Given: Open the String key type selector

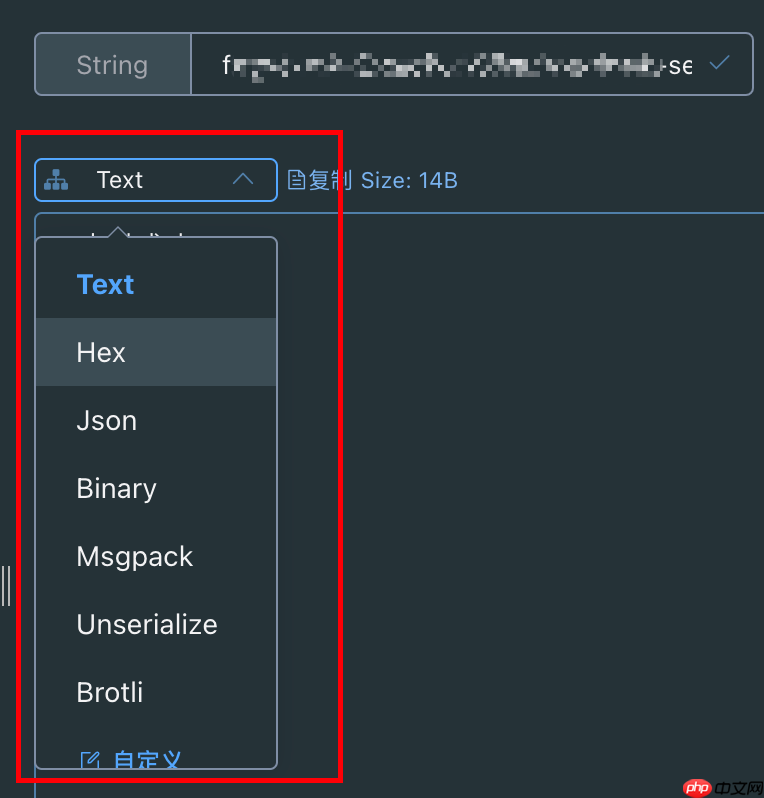Looking at the screenshot, I should click(112, 65).
